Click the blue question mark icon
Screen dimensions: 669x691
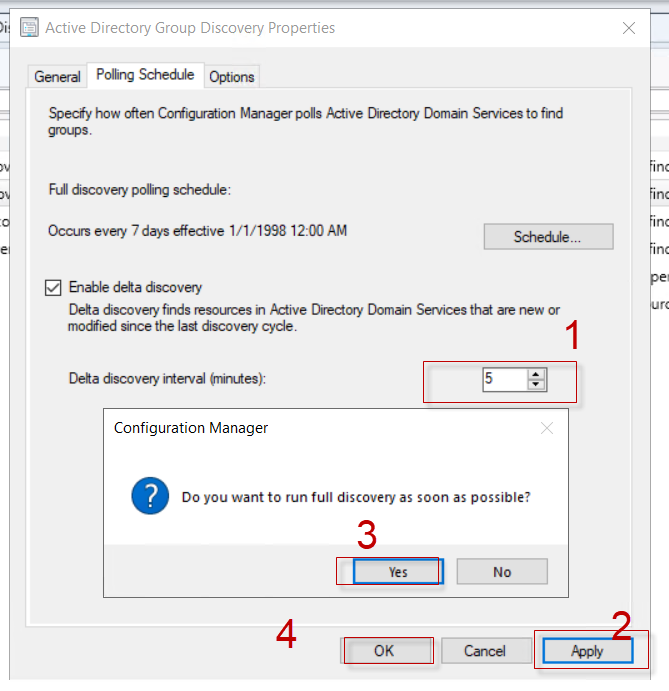[150, 496]
